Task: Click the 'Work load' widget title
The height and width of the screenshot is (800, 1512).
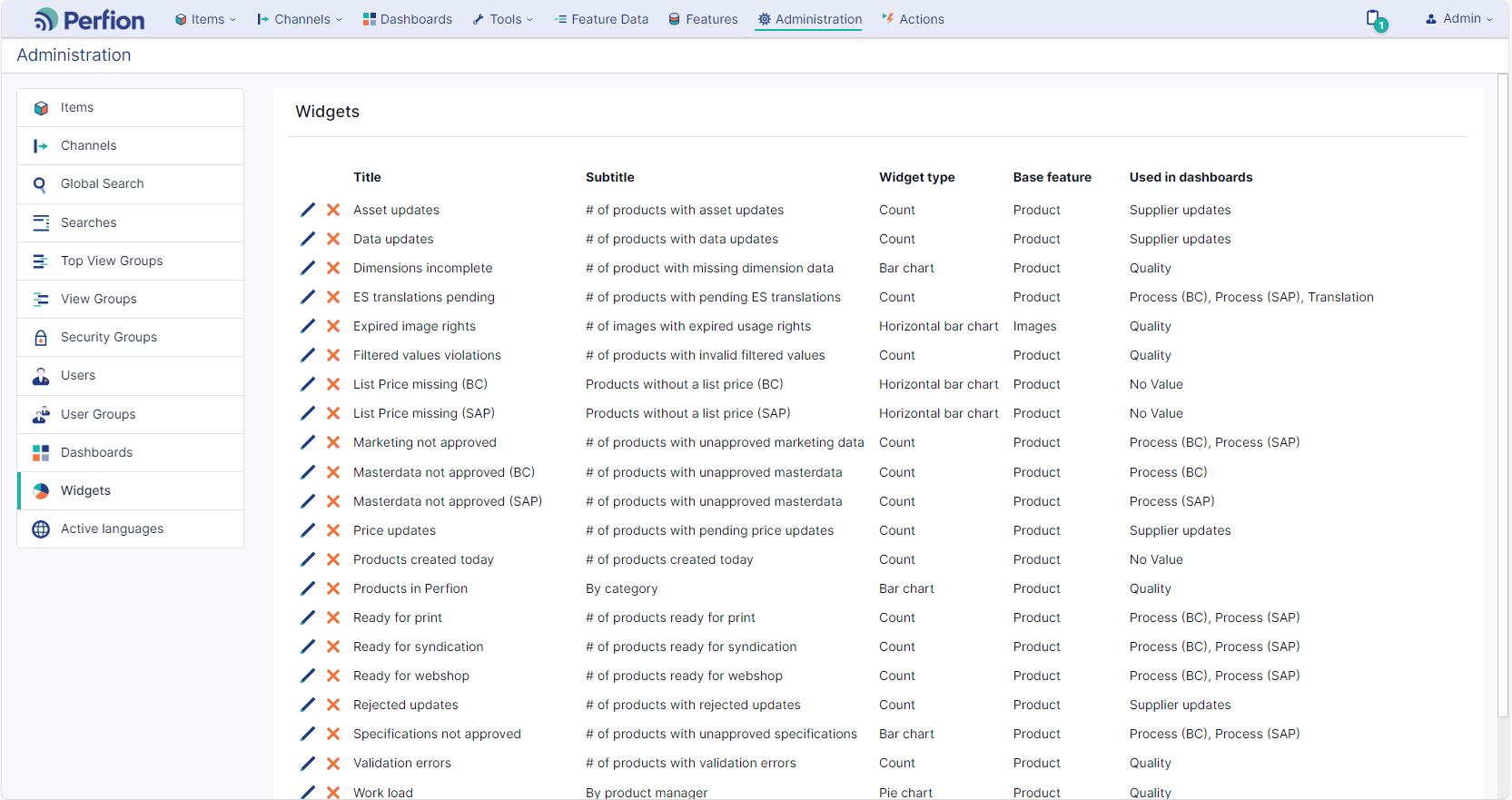Action: (383, 793)
